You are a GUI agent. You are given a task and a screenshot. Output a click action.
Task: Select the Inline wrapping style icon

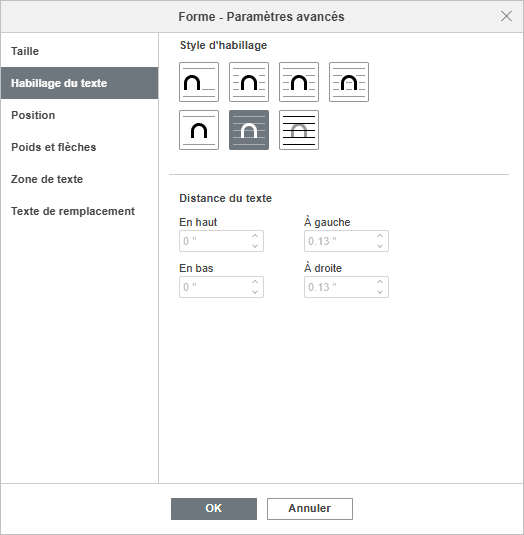point(199,82)
